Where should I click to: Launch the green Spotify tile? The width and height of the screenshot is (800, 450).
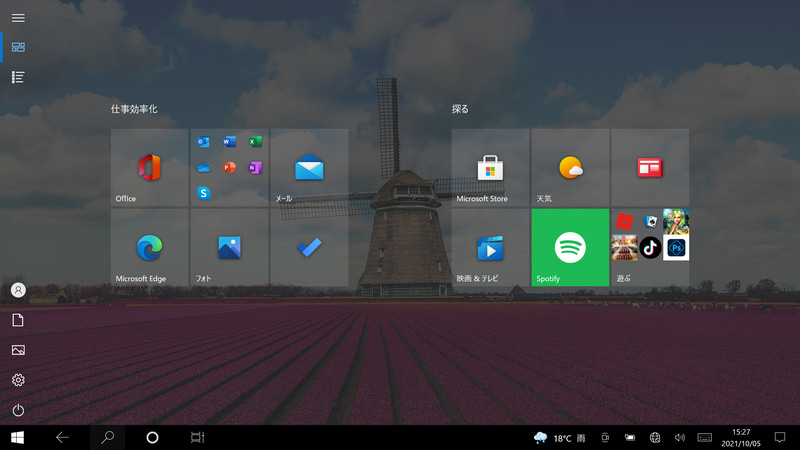pos(570,247)
